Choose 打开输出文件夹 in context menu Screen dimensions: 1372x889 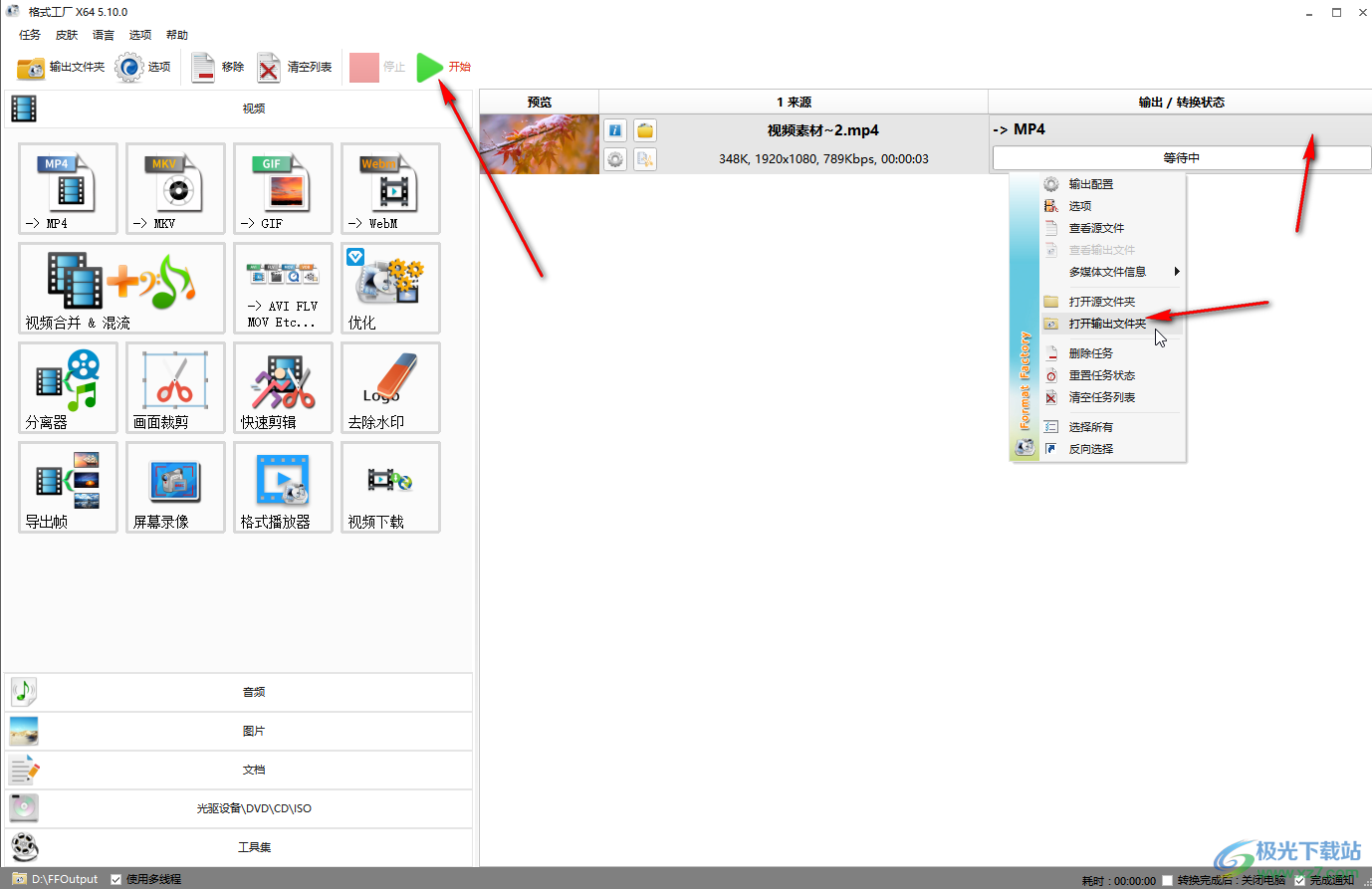1112,324
